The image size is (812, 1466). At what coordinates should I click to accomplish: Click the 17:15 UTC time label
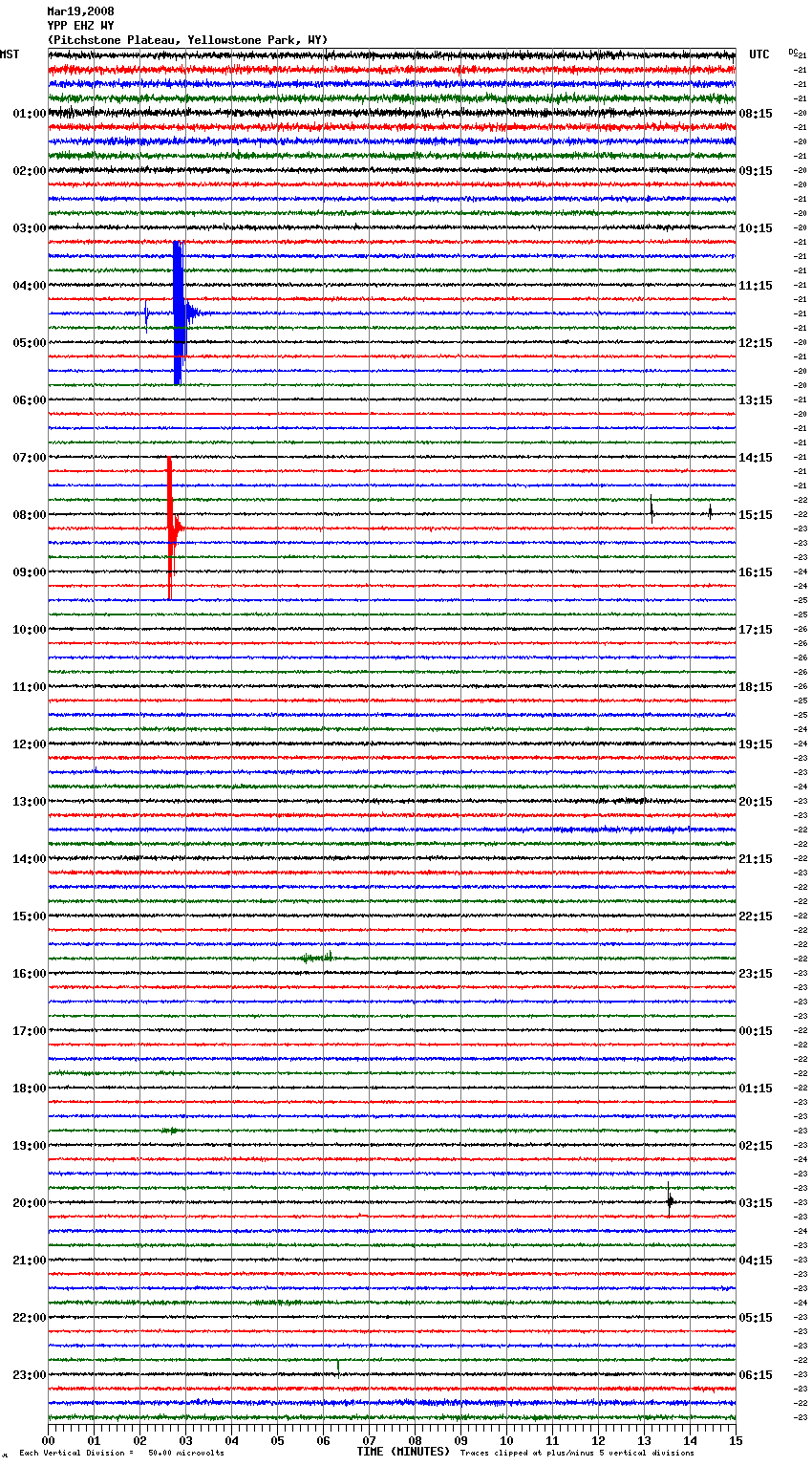[756, 630]
